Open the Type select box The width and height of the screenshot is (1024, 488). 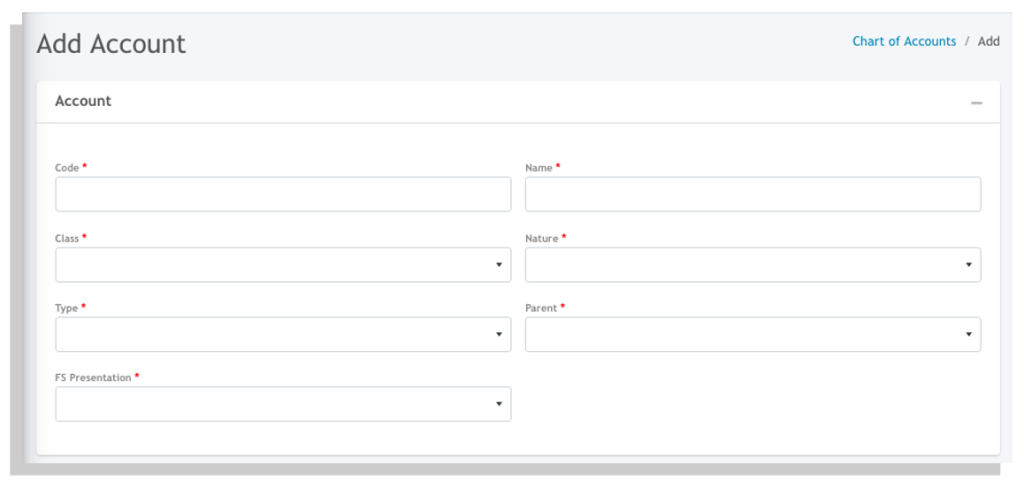pos(283,334)
